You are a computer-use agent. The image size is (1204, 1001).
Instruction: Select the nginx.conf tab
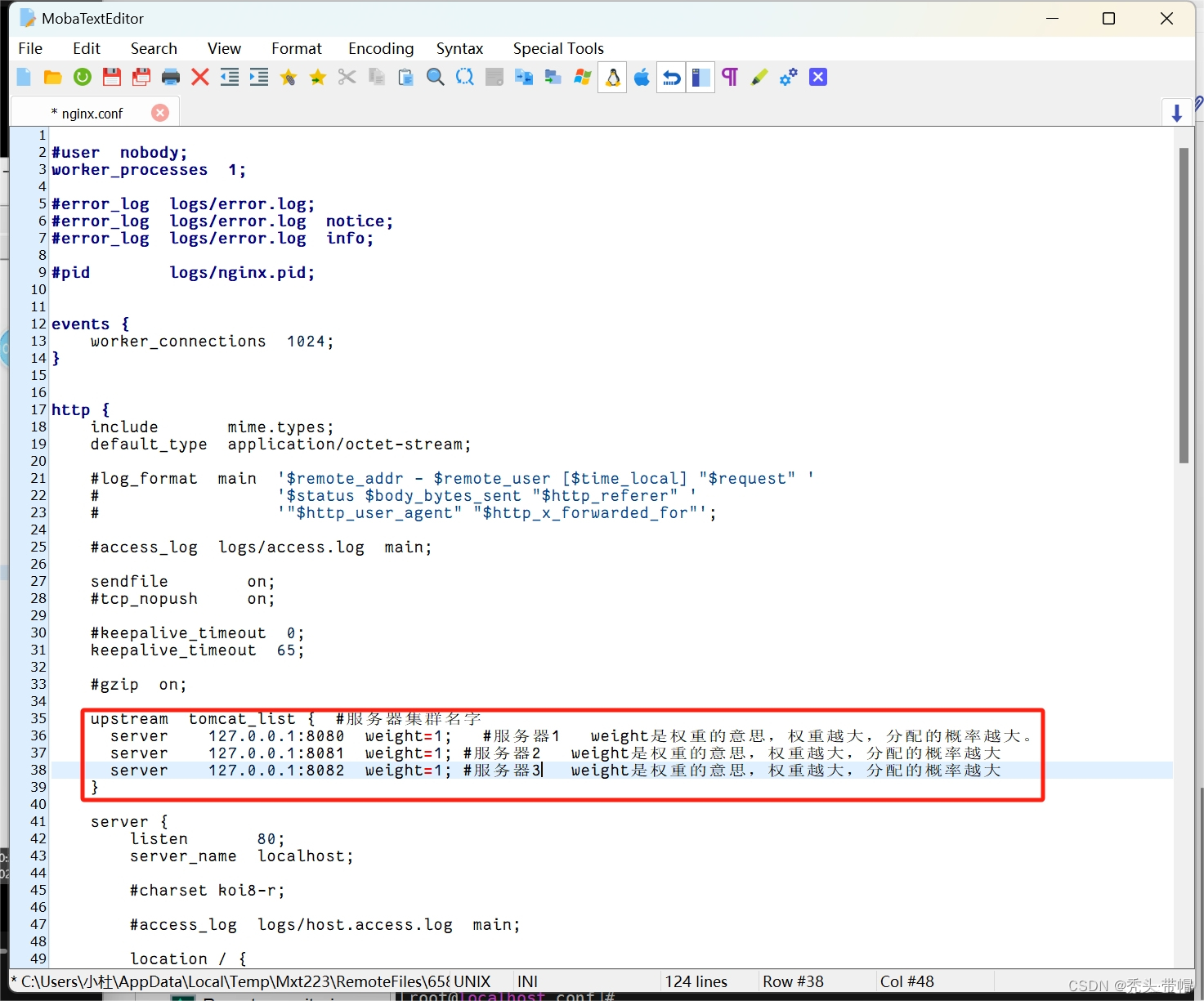[92, 114]
